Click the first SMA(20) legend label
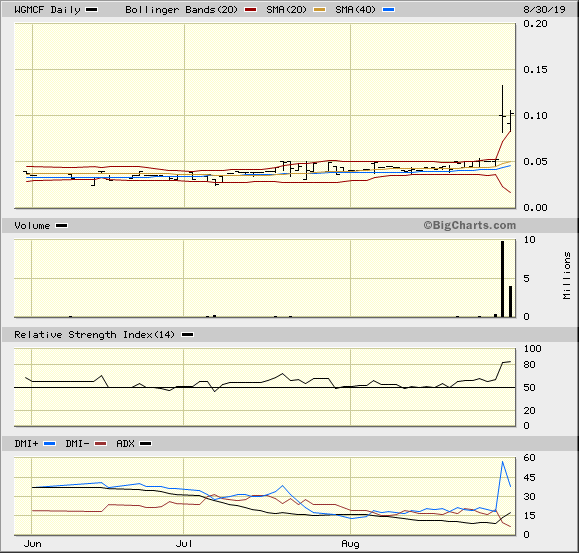579x553 pixels. pos(287,10)
